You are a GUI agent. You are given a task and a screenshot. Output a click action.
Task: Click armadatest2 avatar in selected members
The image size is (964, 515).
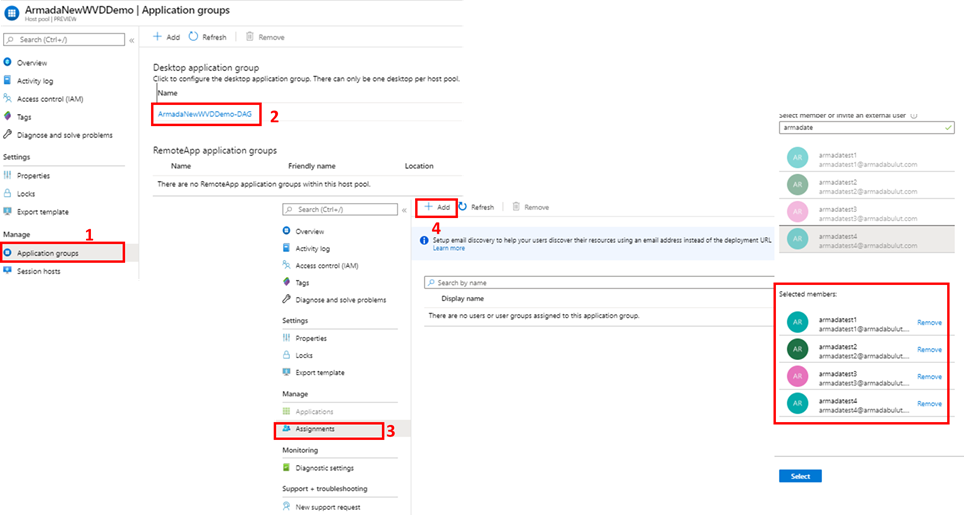[797, 349]
